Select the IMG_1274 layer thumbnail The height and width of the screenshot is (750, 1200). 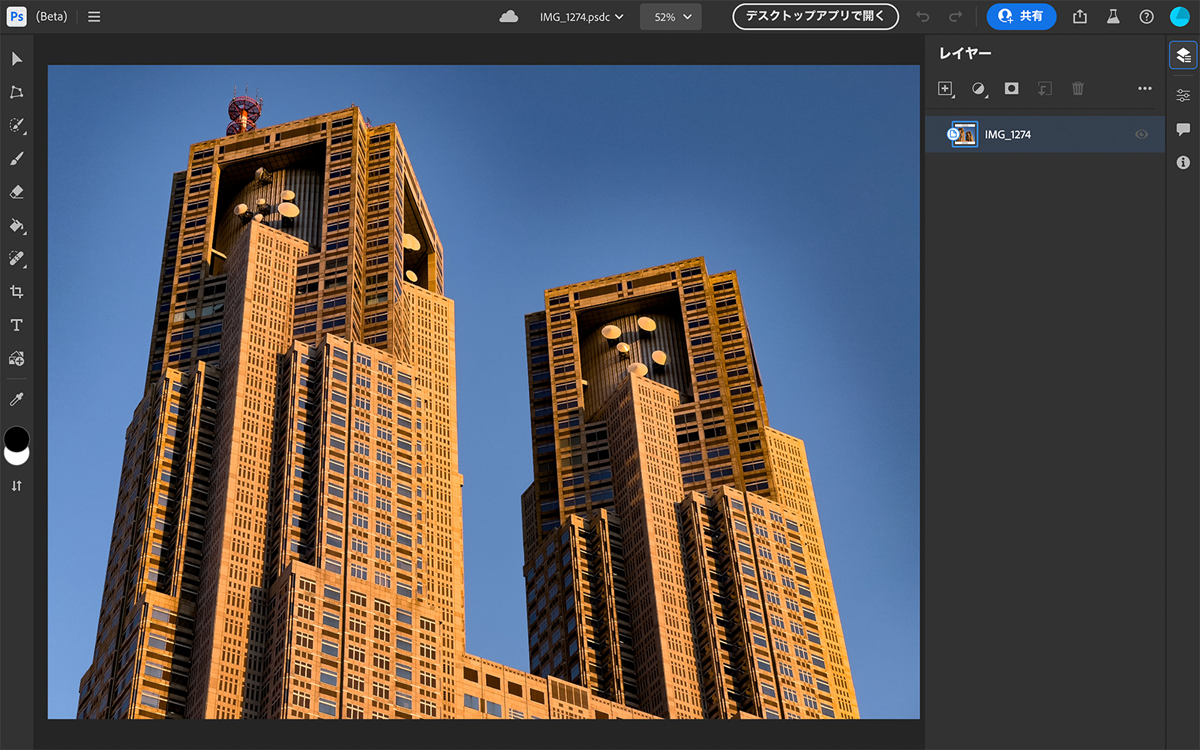point(965,134)
